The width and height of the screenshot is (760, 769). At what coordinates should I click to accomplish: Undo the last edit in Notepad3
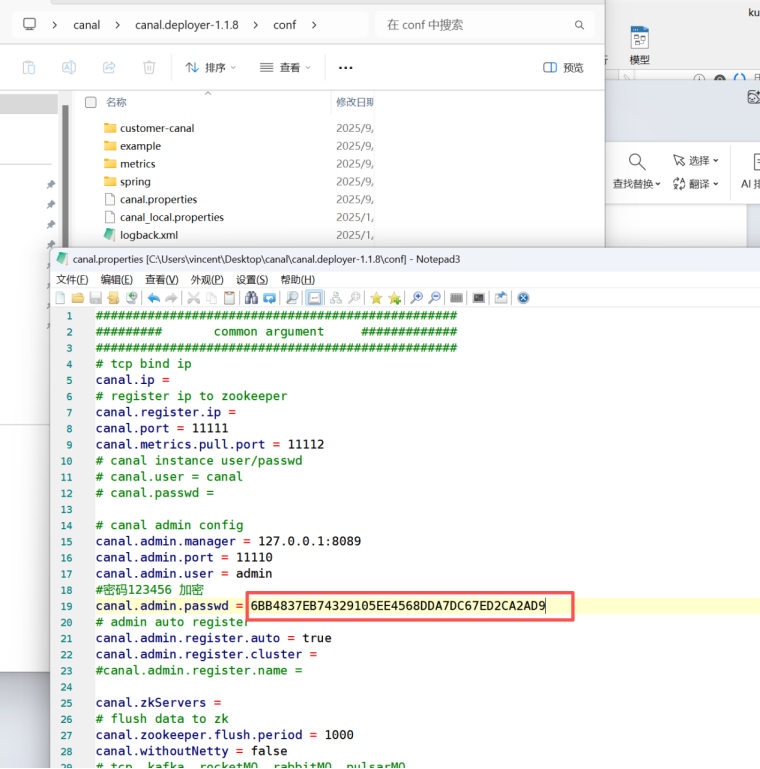click(153, 298)
